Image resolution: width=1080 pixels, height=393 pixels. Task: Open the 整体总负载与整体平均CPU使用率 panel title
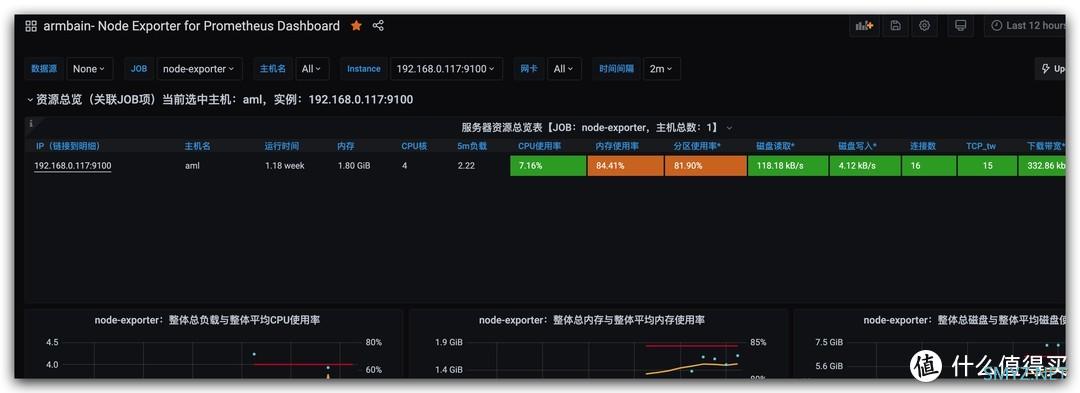click(x=207, y=320)
